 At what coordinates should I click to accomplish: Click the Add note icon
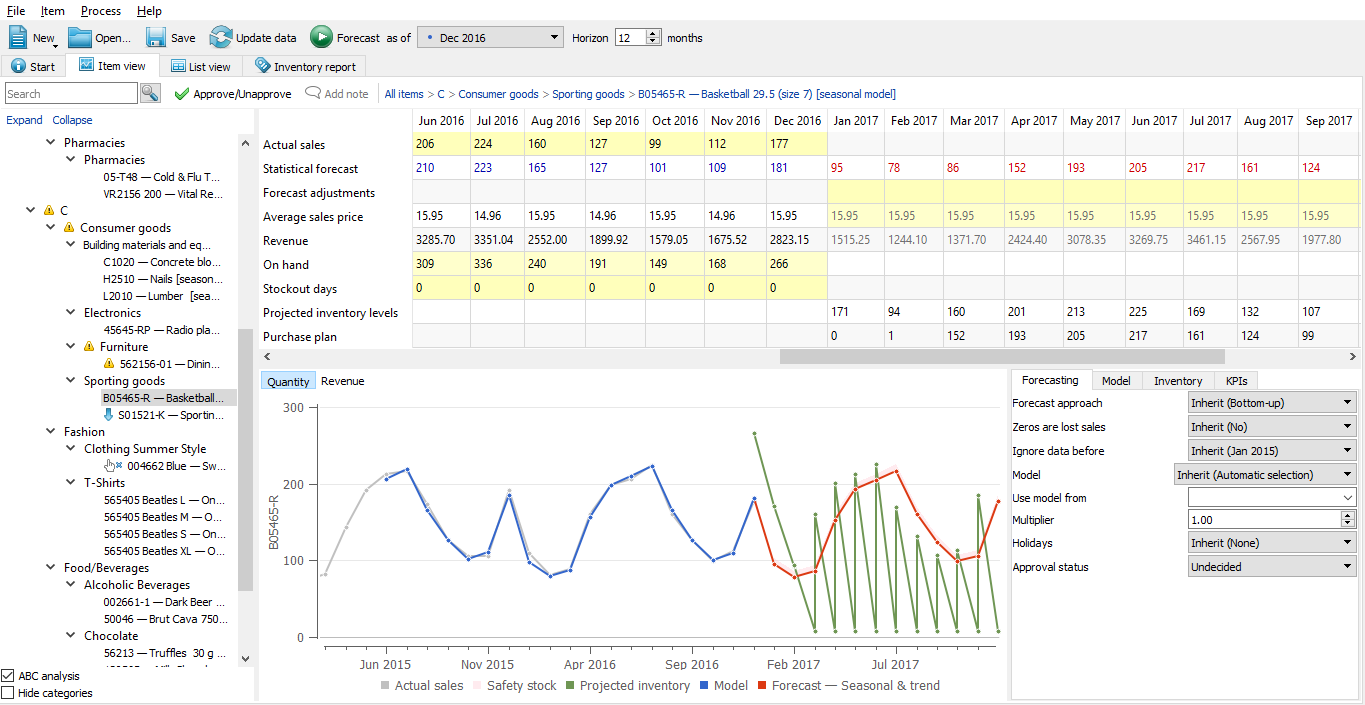click(315, 93)
